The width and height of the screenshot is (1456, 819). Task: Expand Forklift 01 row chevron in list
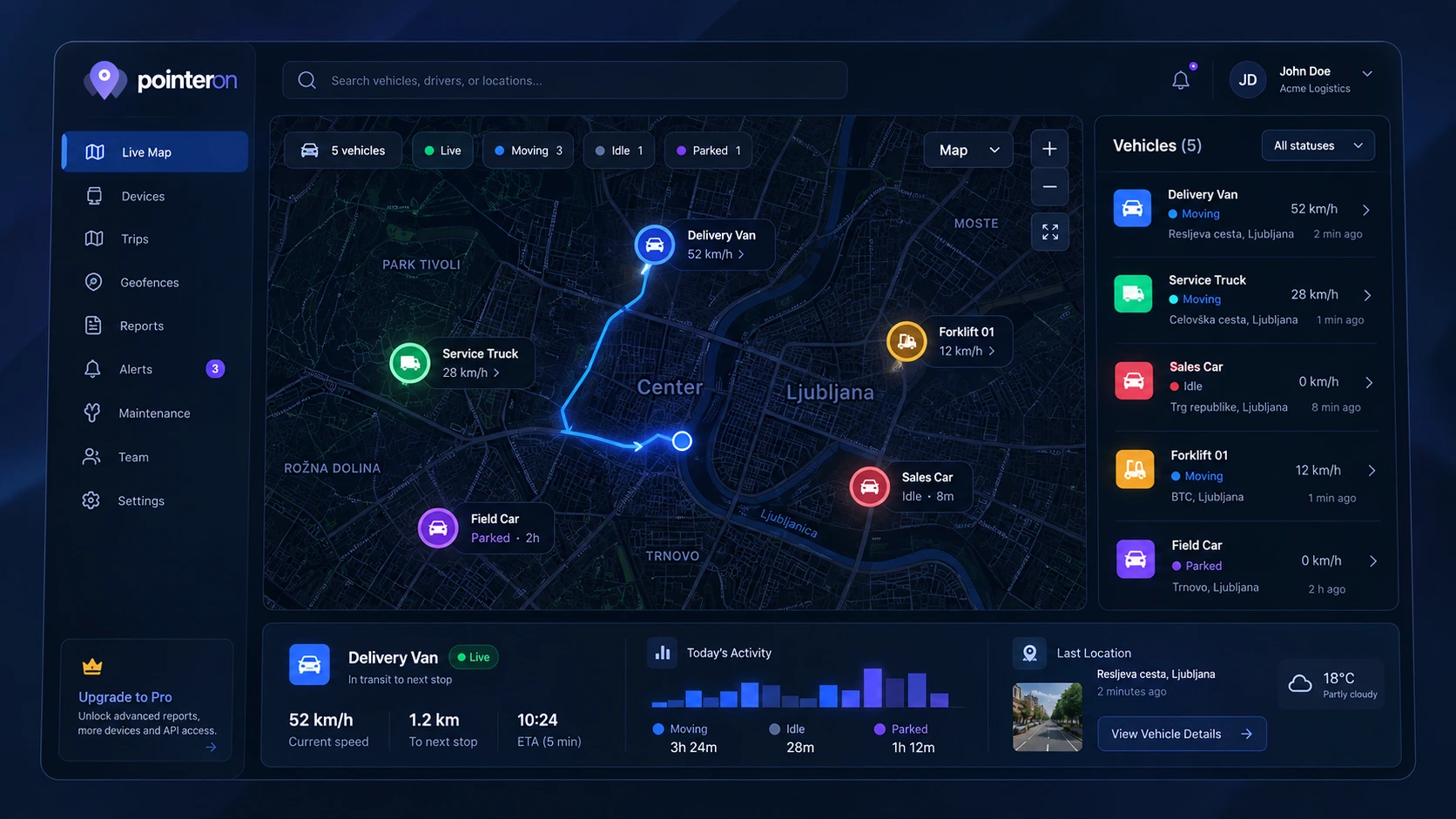[x=1372, y=470]
